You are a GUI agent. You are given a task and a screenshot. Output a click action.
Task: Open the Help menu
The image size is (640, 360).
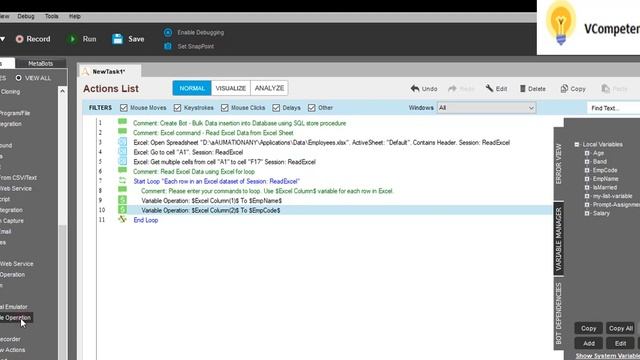tap(75, 16)
